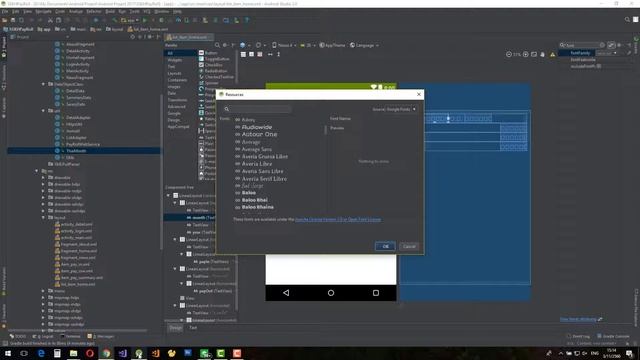
Task: Click the Help question mark toolbar icon
Action: 247,20
